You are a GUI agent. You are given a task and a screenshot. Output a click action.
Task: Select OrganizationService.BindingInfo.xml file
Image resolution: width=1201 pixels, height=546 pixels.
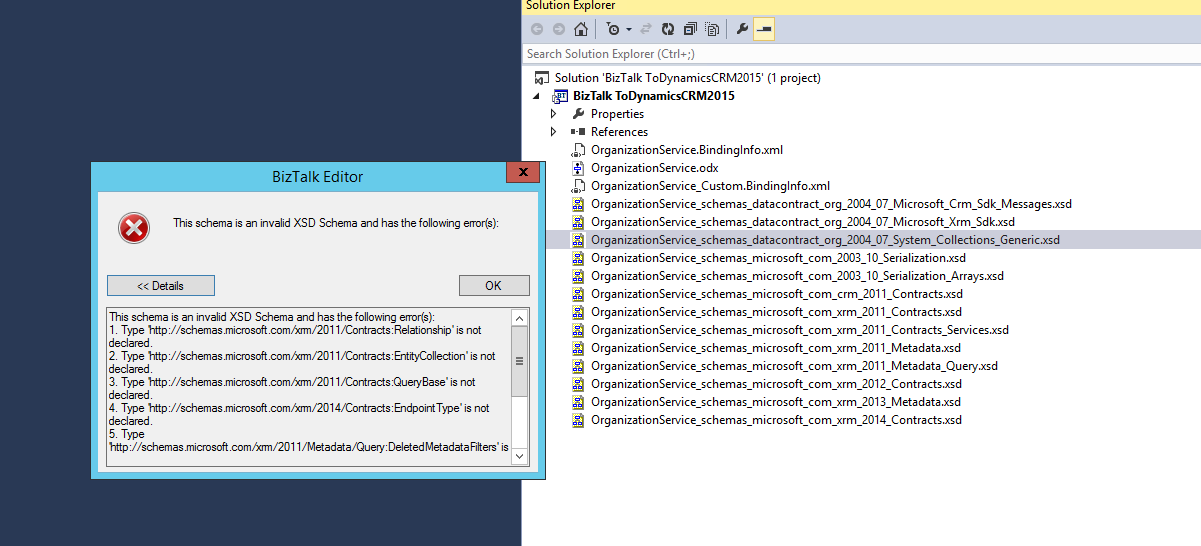[x=686, y=150]
